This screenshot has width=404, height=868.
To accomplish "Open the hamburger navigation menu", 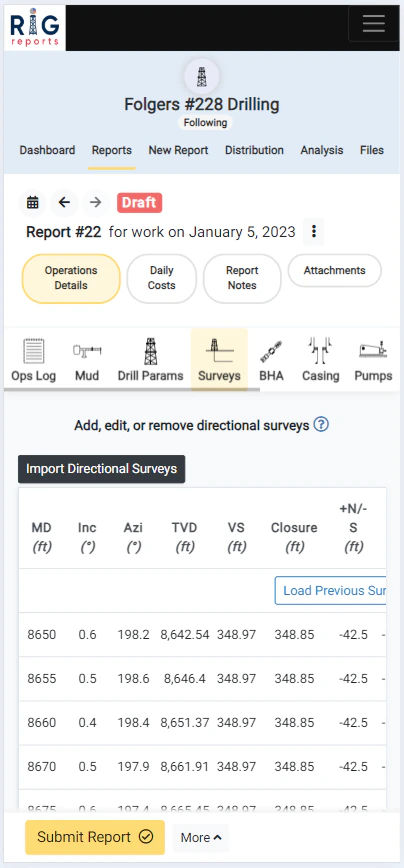I will click(x=374, y=23).
